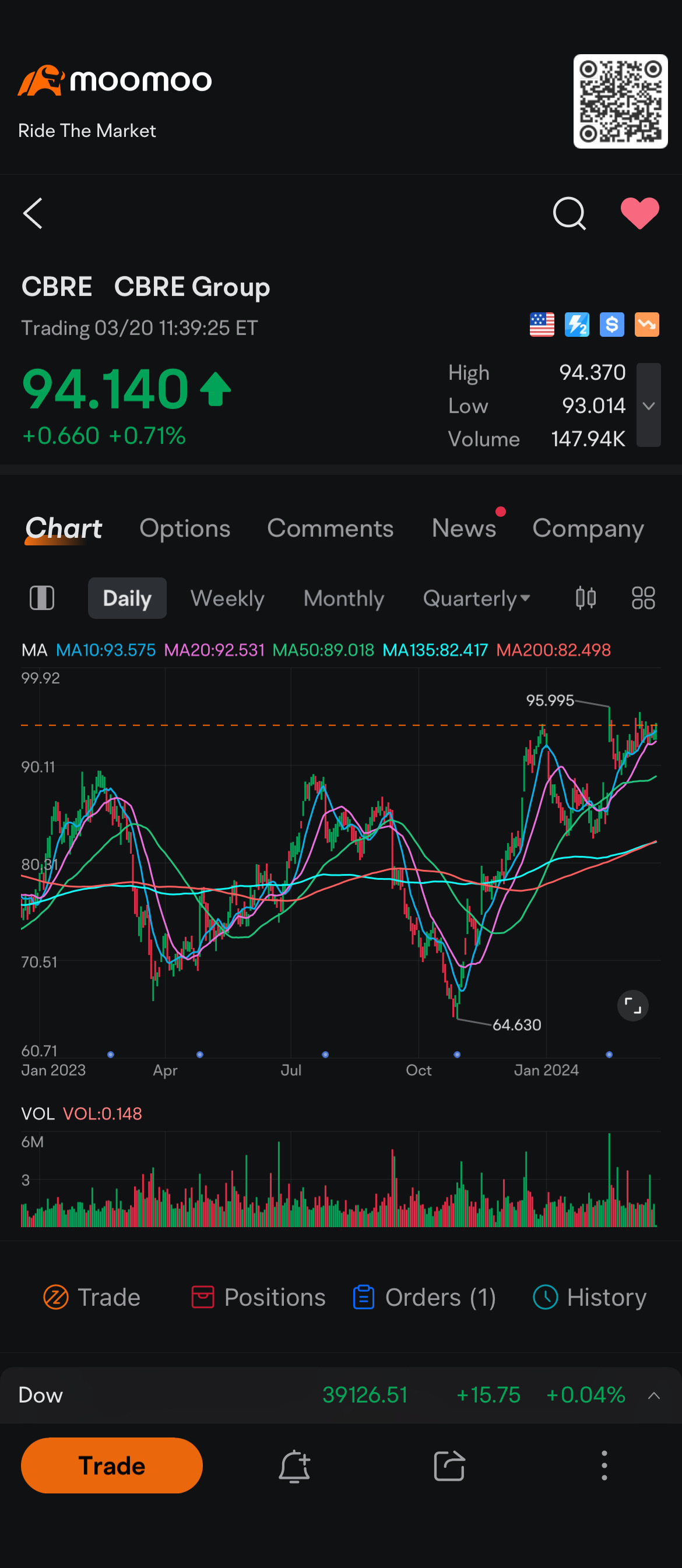Tap MA10:93.575 indicator value
The width and height of the screenshot is (682, 1568).
[106, 650]
